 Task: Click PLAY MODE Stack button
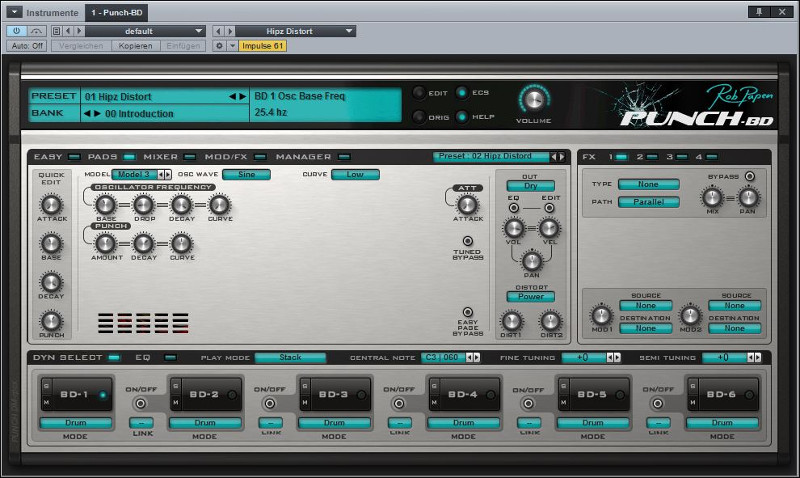click(x=290, y=358)
